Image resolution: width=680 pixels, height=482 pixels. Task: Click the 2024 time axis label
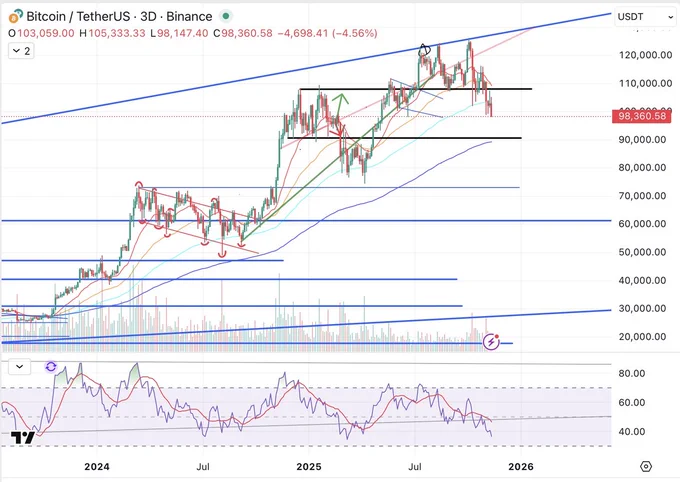[97, 467]
